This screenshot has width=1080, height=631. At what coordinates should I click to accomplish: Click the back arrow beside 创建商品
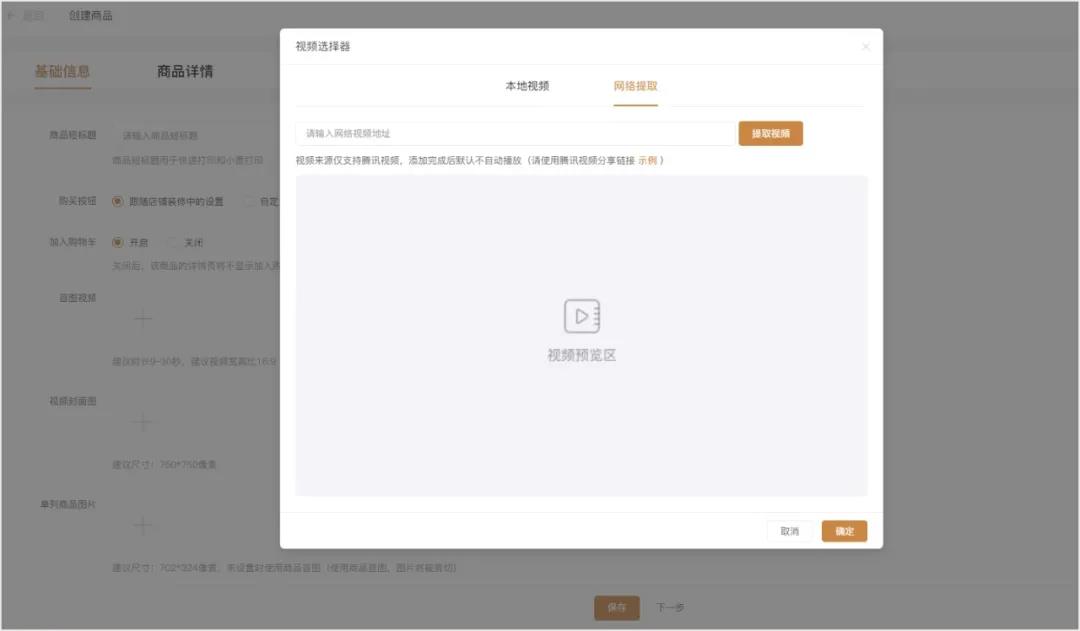10,15
